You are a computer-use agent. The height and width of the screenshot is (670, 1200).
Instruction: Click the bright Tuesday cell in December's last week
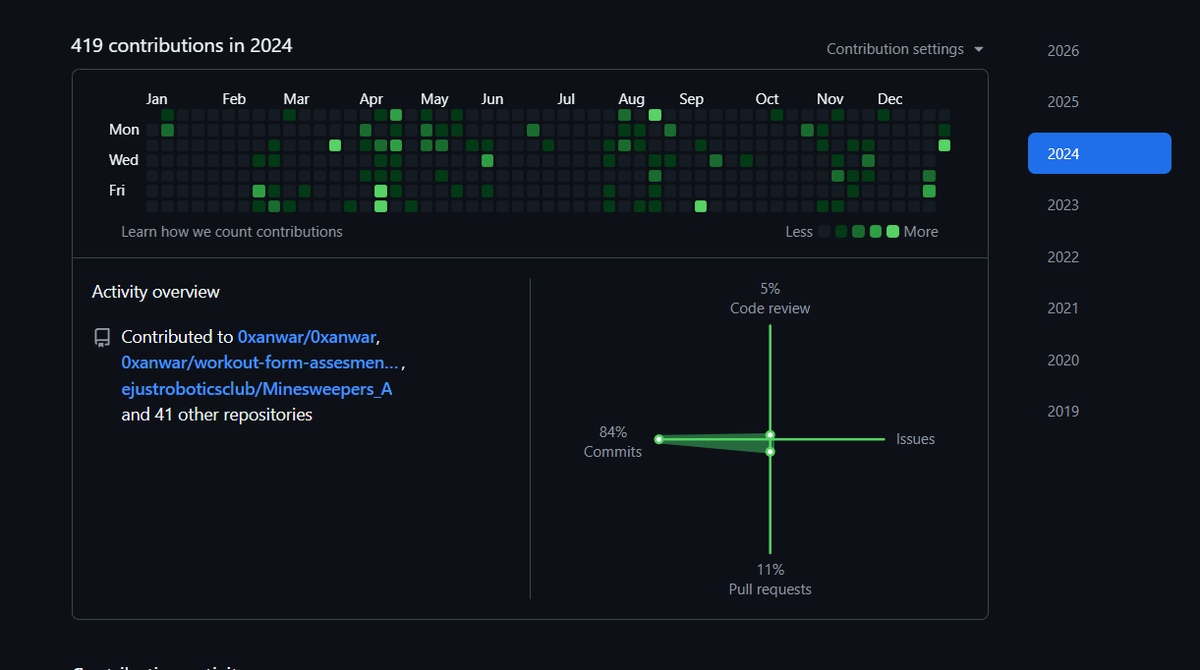pyautogui.click(x=944, y=145)
